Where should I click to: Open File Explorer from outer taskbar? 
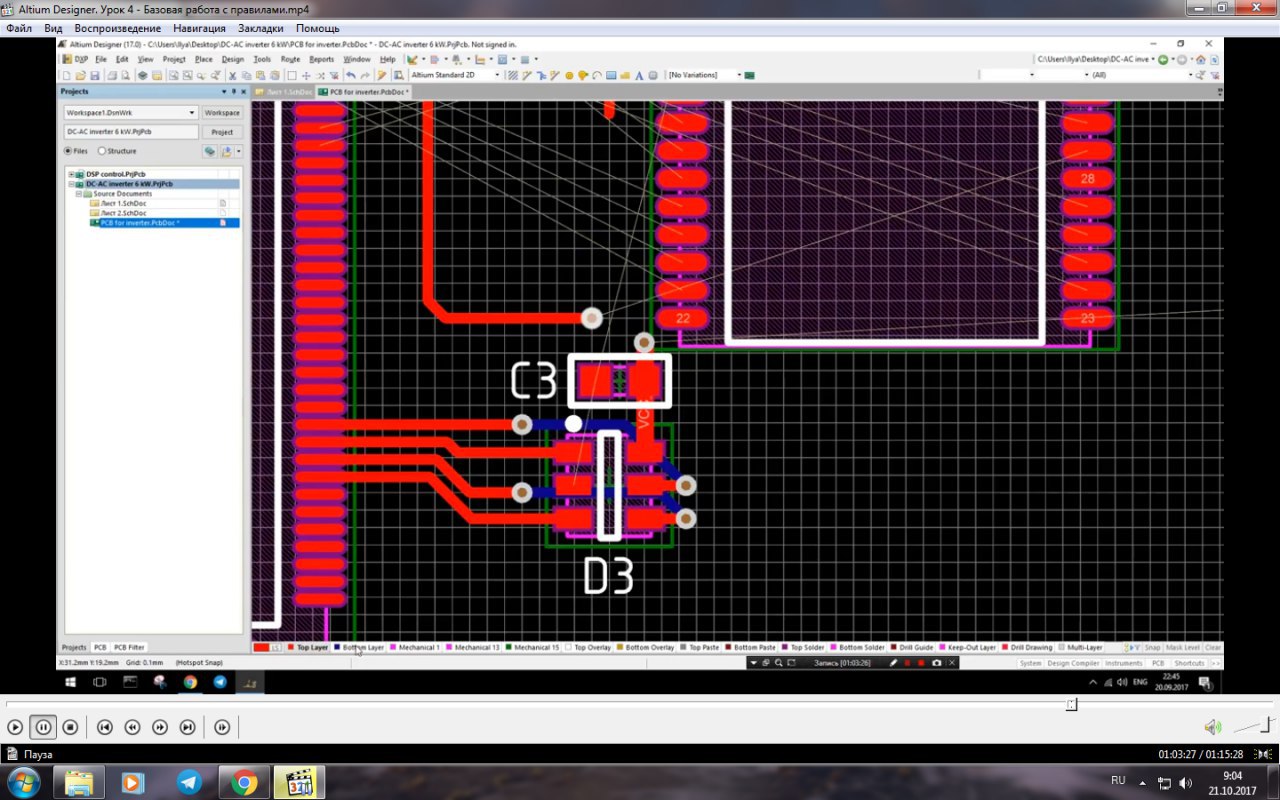(78, 782)
